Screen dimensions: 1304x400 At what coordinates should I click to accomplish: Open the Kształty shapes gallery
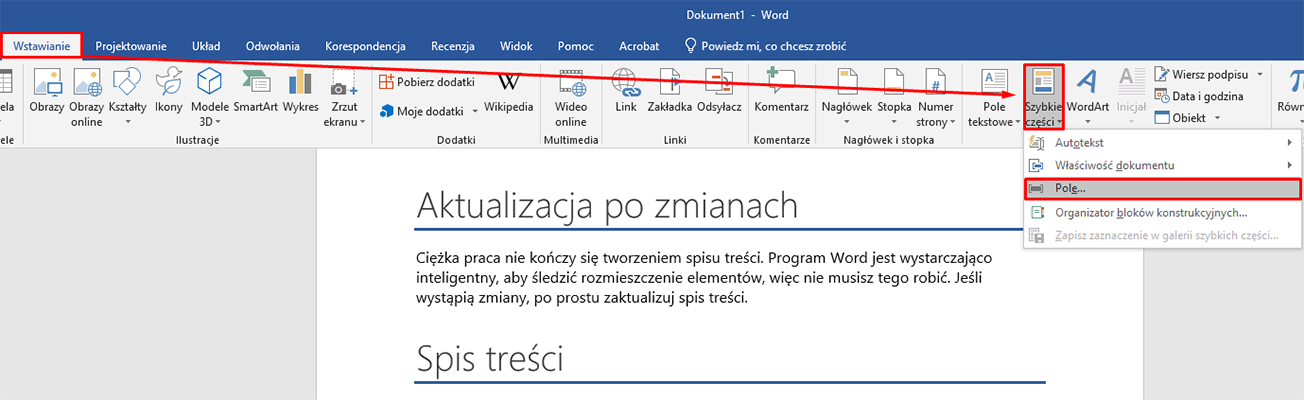tap(127, 95)
